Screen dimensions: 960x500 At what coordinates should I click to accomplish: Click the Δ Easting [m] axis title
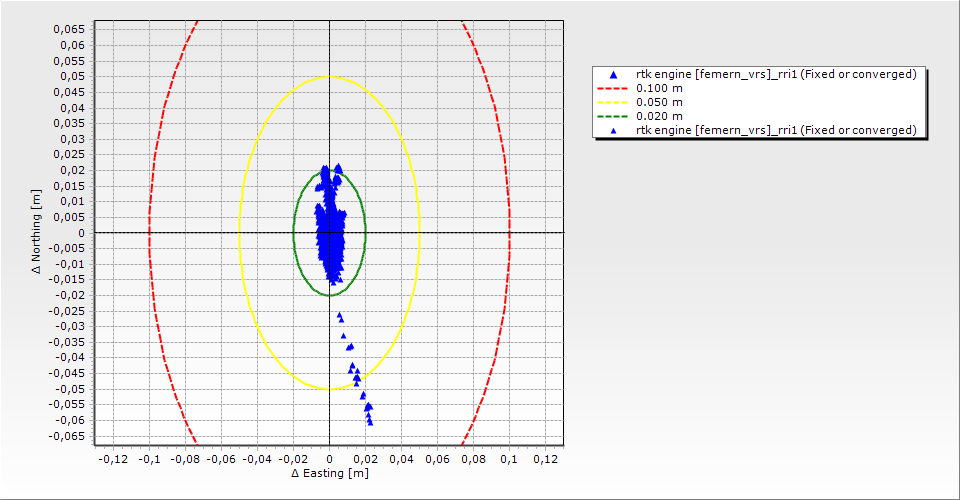point(329,474)
